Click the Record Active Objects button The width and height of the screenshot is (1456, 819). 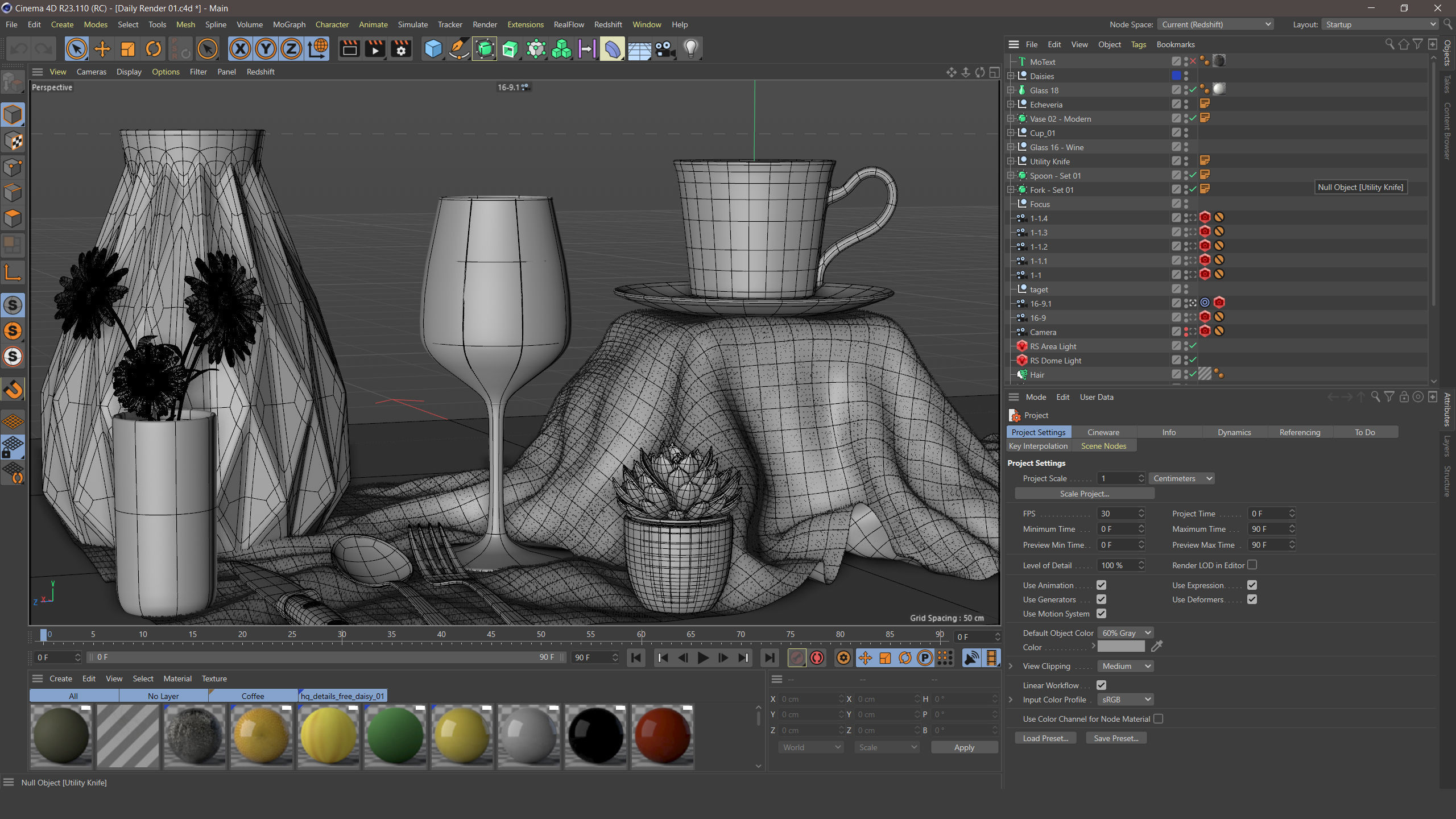797,658
